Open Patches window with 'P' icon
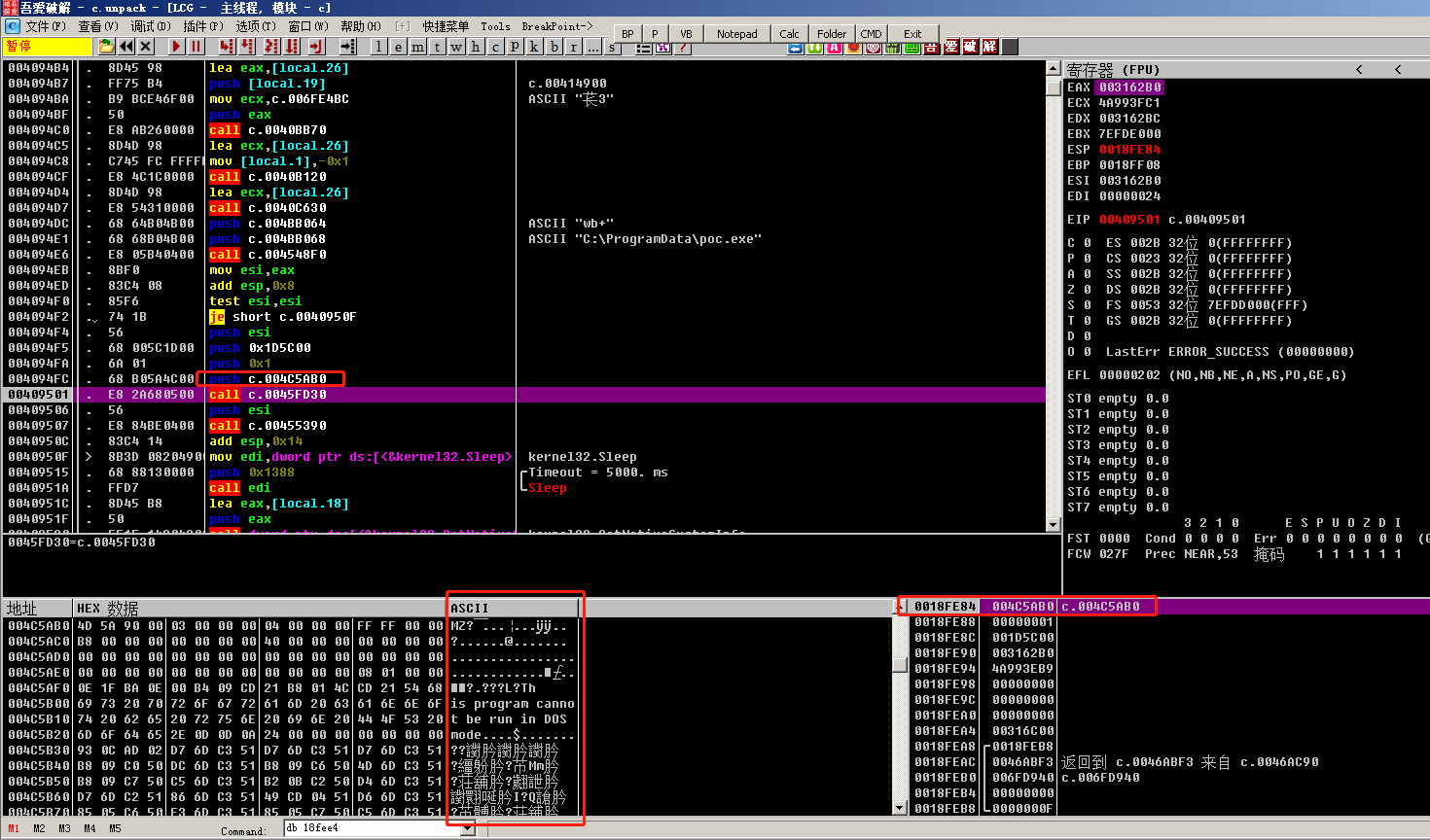 click(515, 46)
